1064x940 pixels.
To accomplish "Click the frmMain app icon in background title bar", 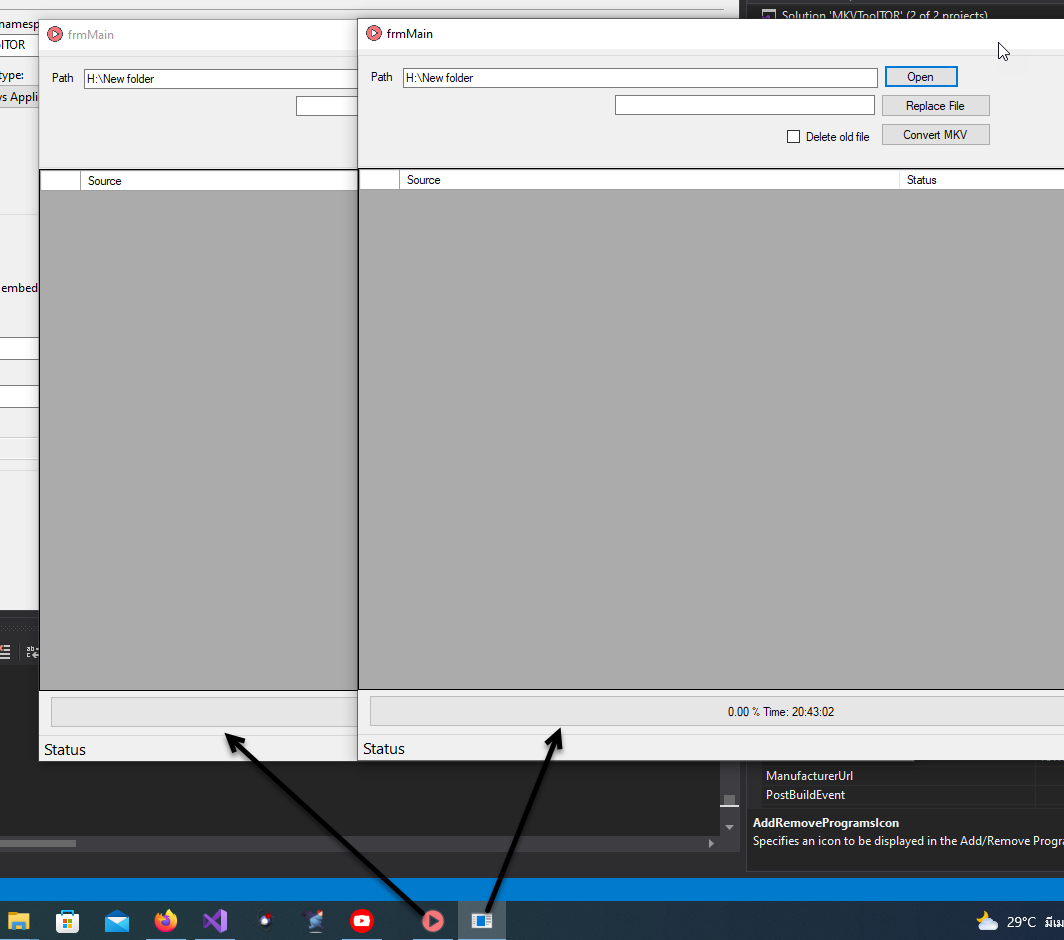I will [55, 34].
